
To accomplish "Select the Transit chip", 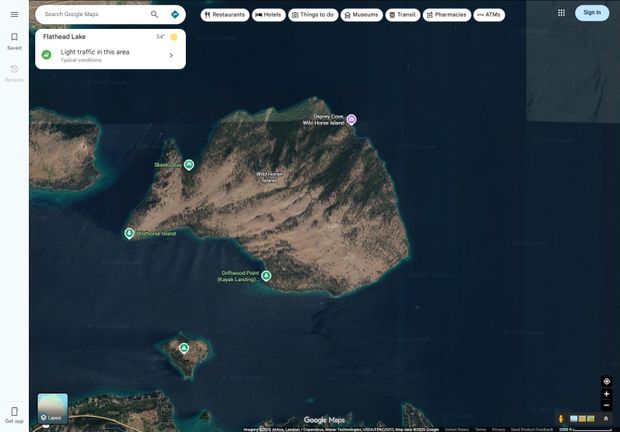I will tap(403, 15).
